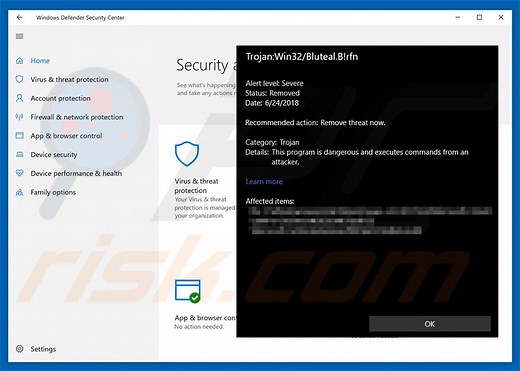The width and height of the screenshot is (520, 371).
Task: Click the person icon for Account protection
Action: coord(20,98)
